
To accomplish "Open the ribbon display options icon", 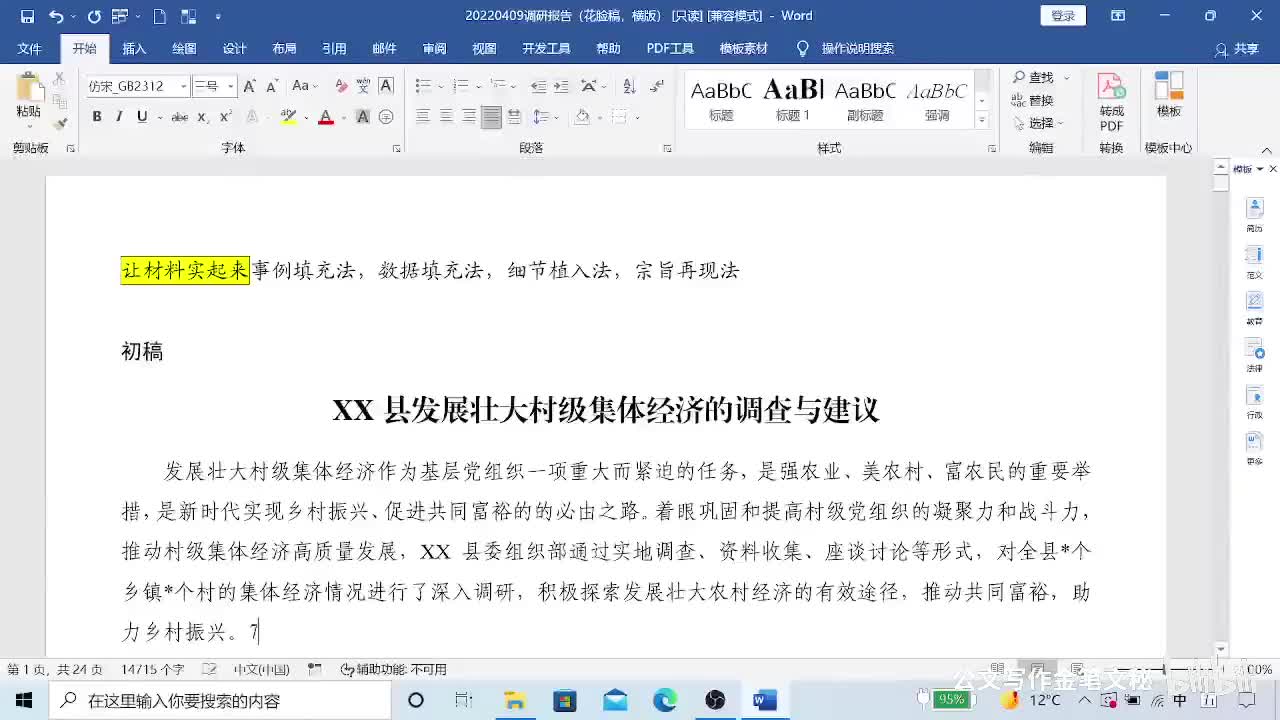I will (1118, 16).
